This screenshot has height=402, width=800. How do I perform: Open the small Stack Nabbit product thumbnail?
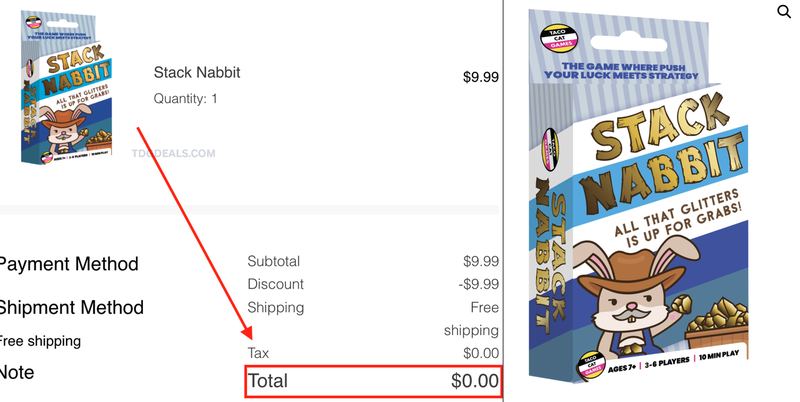click(66, 88)
